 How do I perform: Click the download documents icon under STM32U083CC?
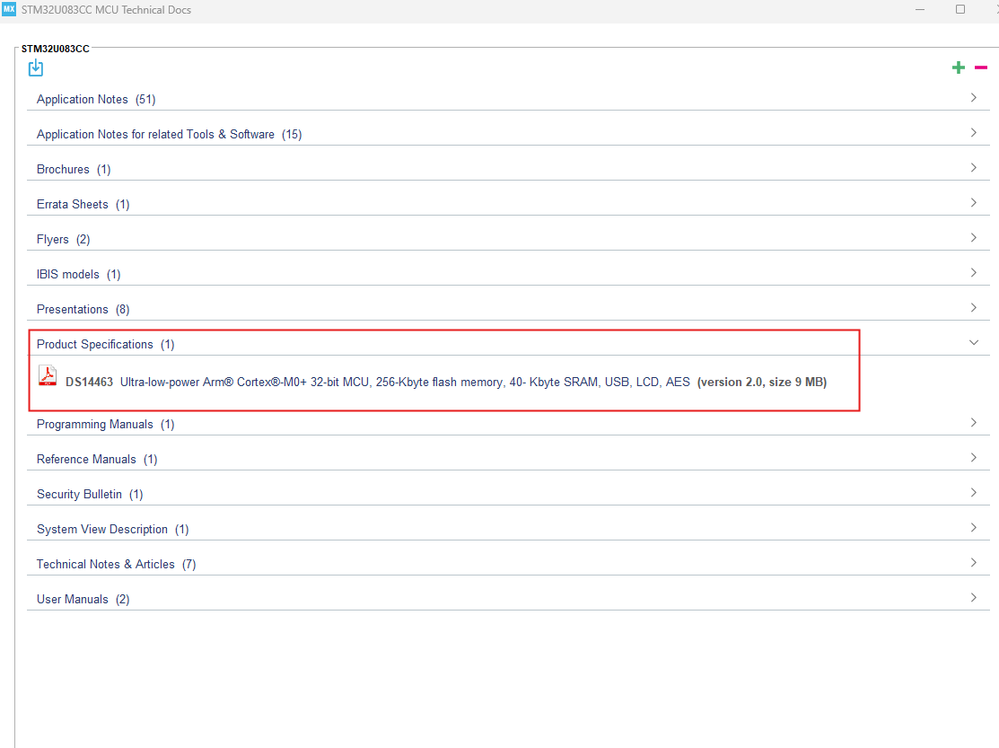pyautogui.click(x=36, y=68)
